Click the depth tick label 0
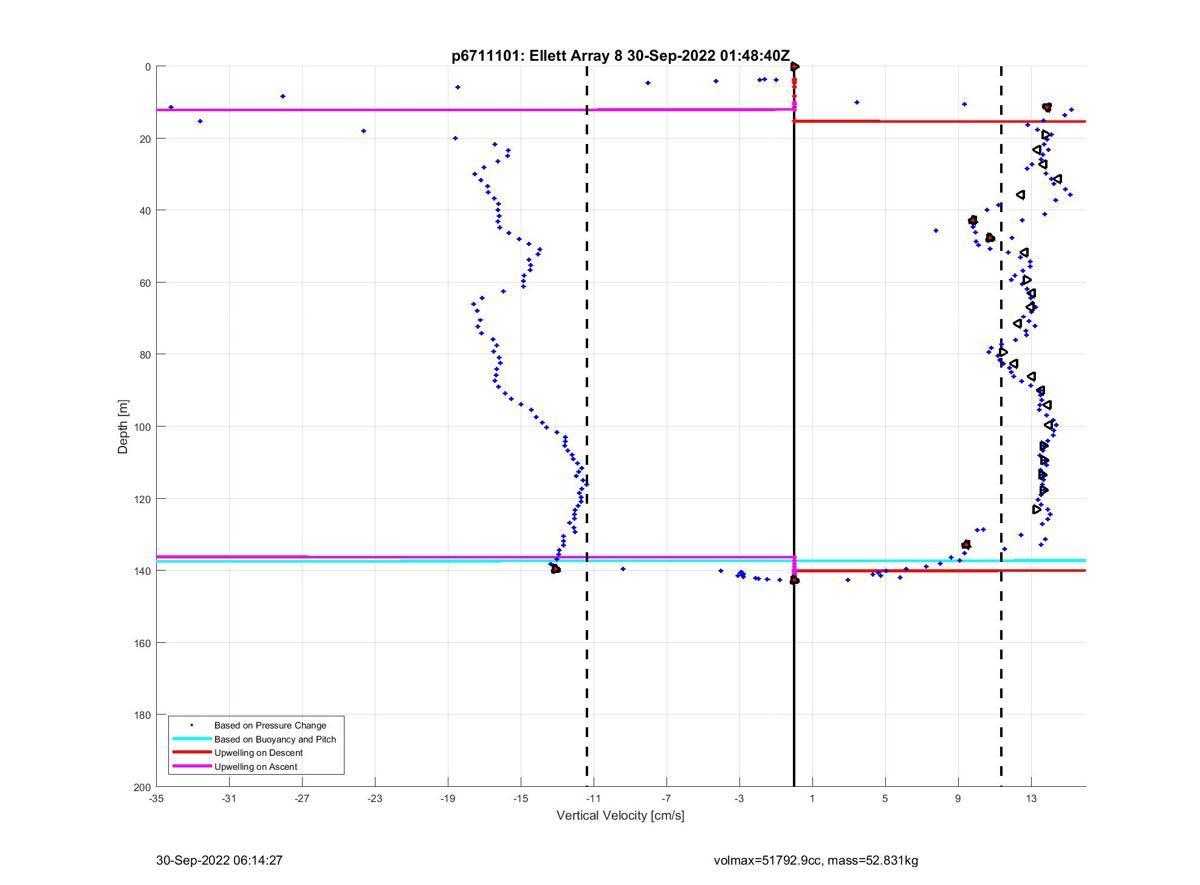This screenshot has height=885, width=1200. point(148,67)
